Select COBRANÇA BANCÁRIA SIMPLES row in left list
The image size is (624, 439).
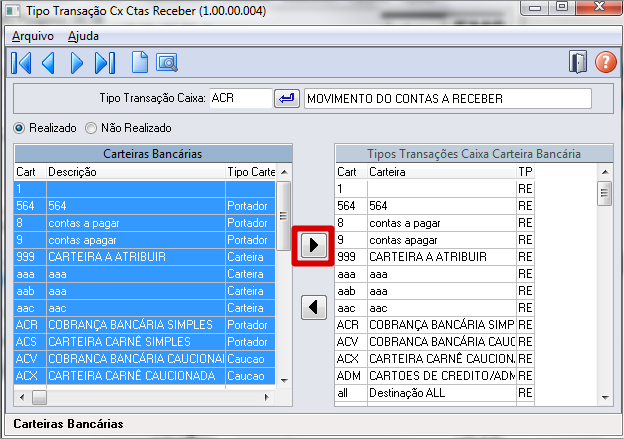(x=144, y=325)
